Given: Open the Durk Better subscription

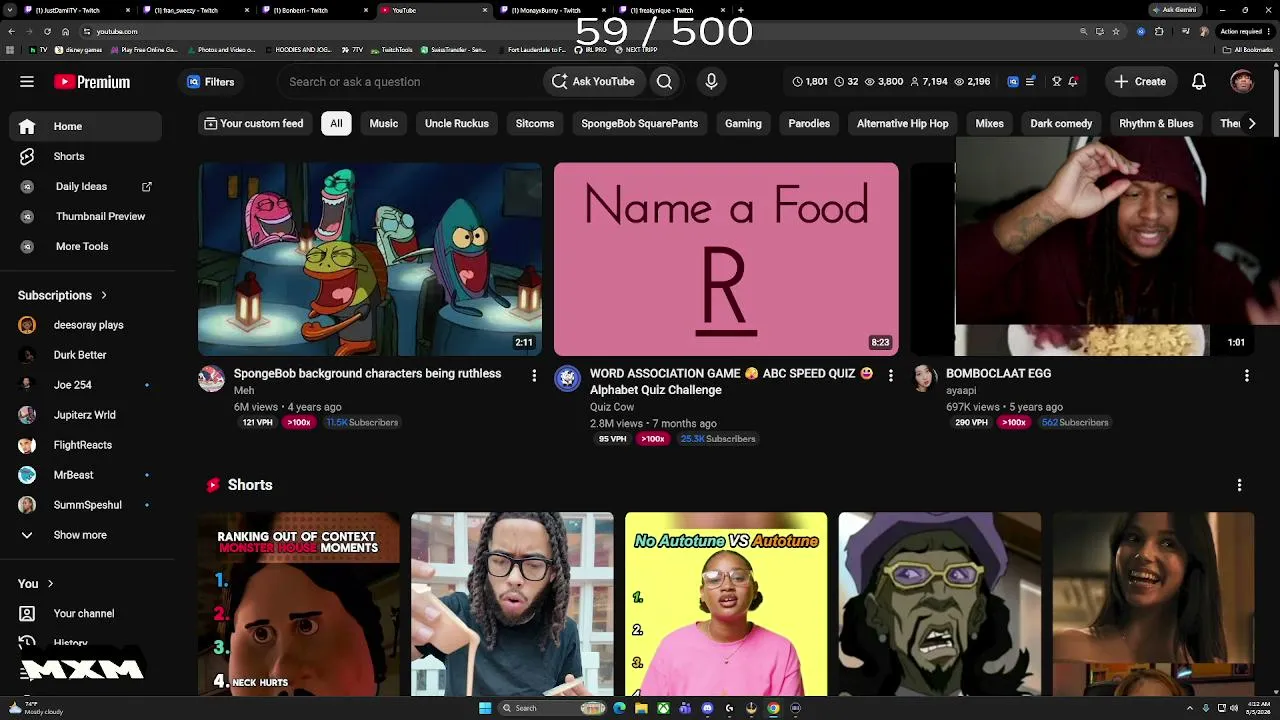Looking at the screenshot, I should (85, 355).
